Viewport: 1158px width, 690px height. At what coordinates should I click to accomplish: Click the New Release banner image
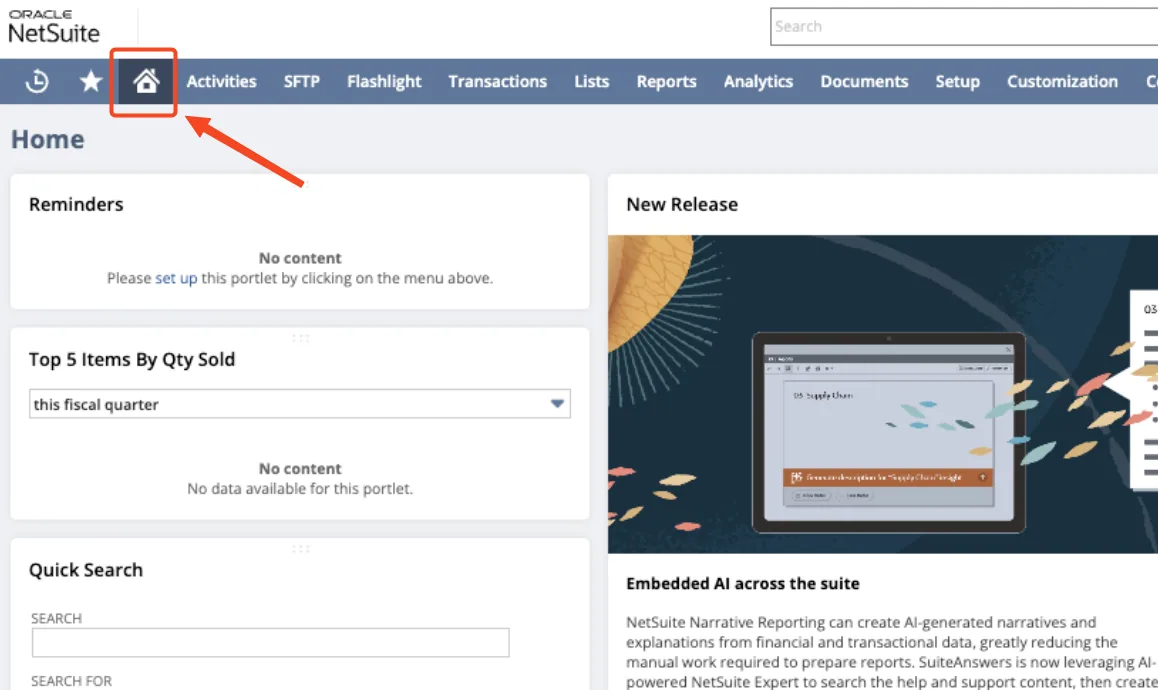(883, 394)
